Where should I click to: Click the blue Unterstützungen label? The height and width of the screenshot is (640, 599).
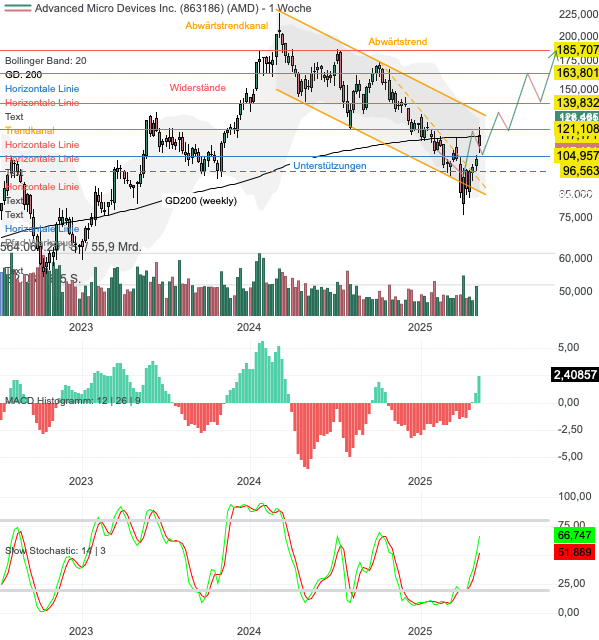tap(330, 166)
